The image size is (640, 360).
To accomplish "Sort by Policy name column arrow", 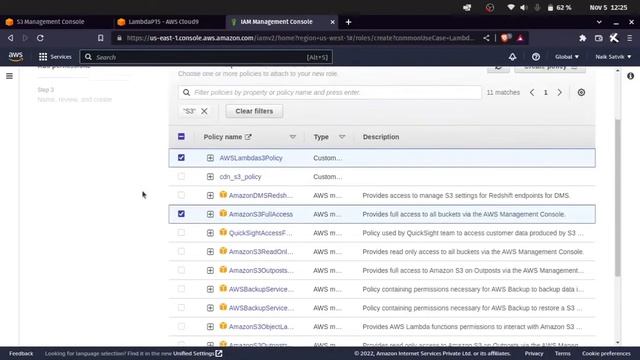I will click(293, 137).
